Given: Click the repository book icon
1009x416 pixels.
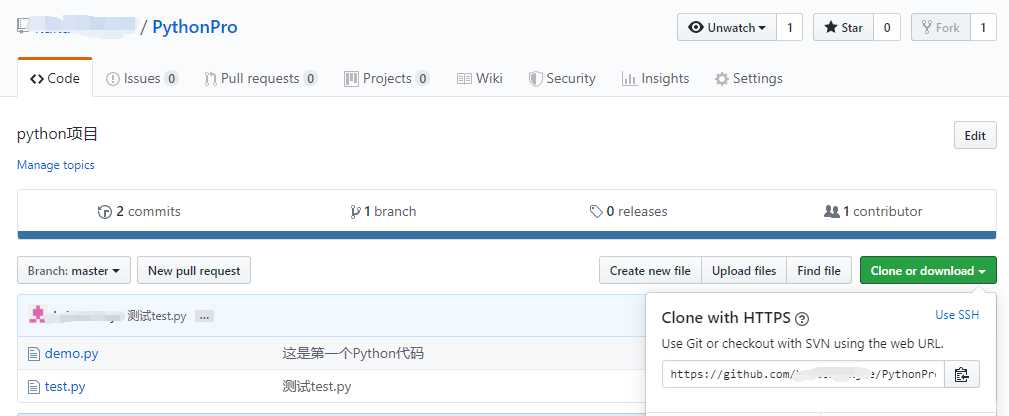Looking at the screenshot, I should tap(23, 25).
